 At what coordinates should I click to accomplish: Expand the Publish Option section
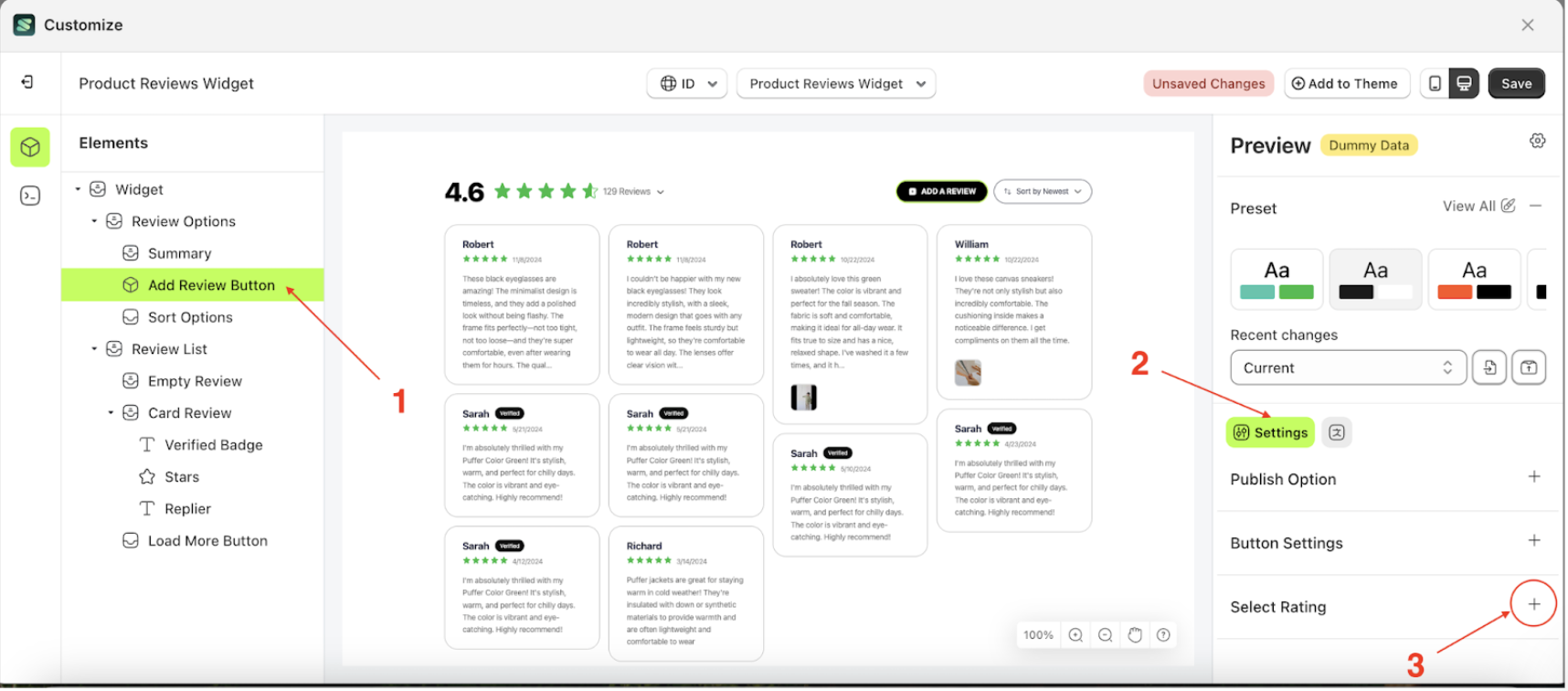click(x=1534, y=477)
